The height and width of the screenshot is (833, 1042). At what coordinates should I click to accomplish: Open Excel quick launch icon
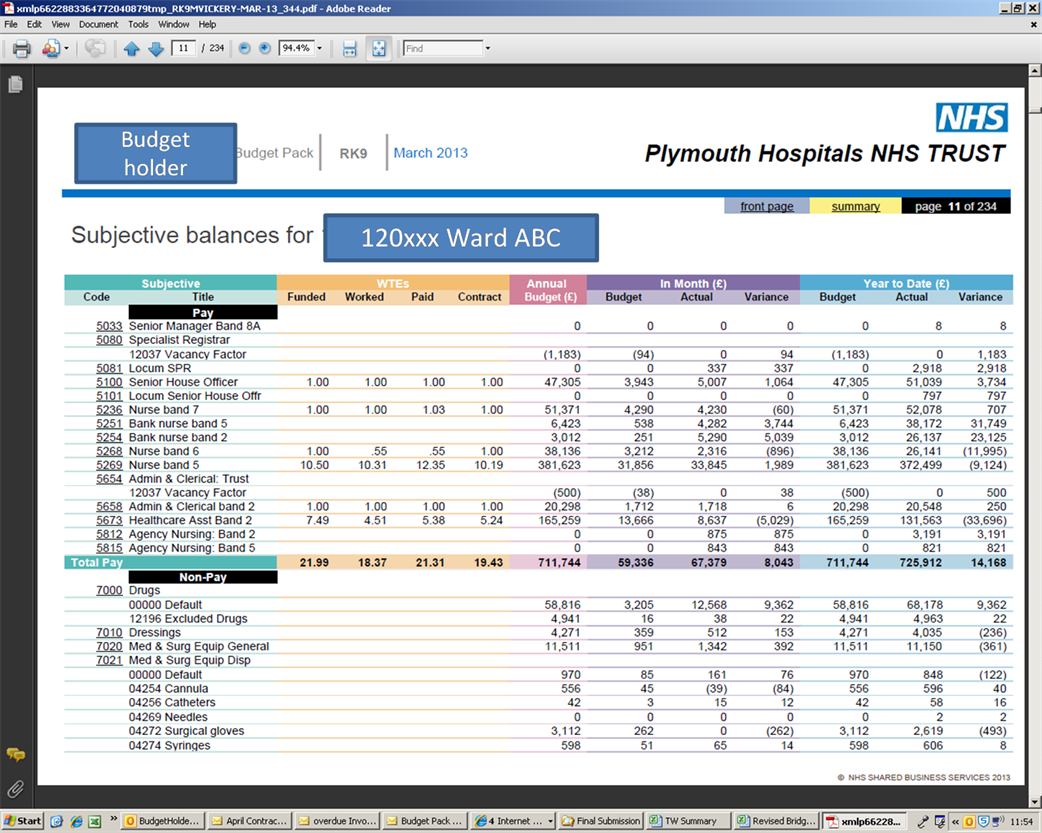(x=95, y=821)
